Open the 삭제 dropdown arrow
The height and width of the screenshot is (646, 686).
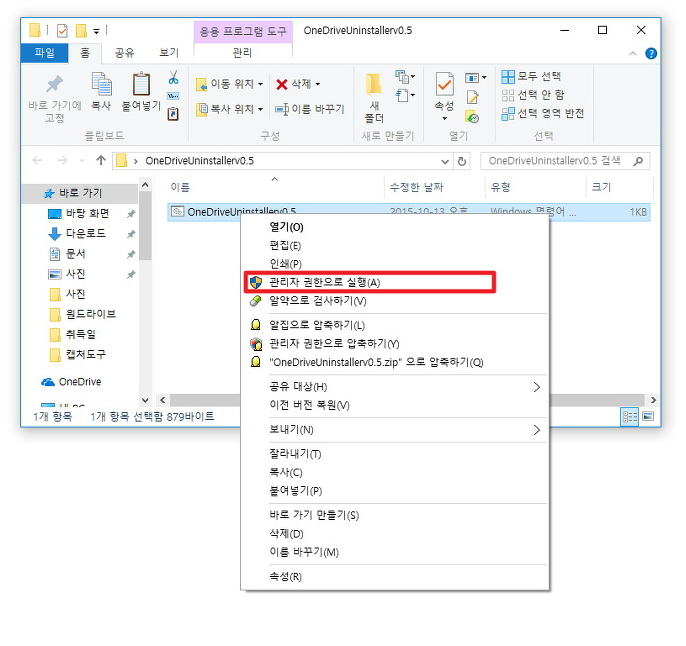[318, 84]
